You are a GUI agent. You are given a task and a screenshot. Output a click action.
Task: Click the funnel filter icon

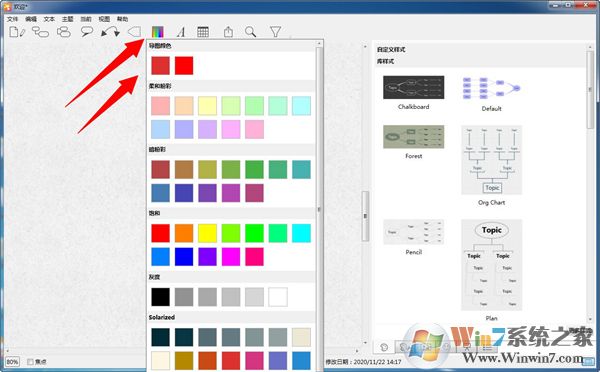point(276,32)
